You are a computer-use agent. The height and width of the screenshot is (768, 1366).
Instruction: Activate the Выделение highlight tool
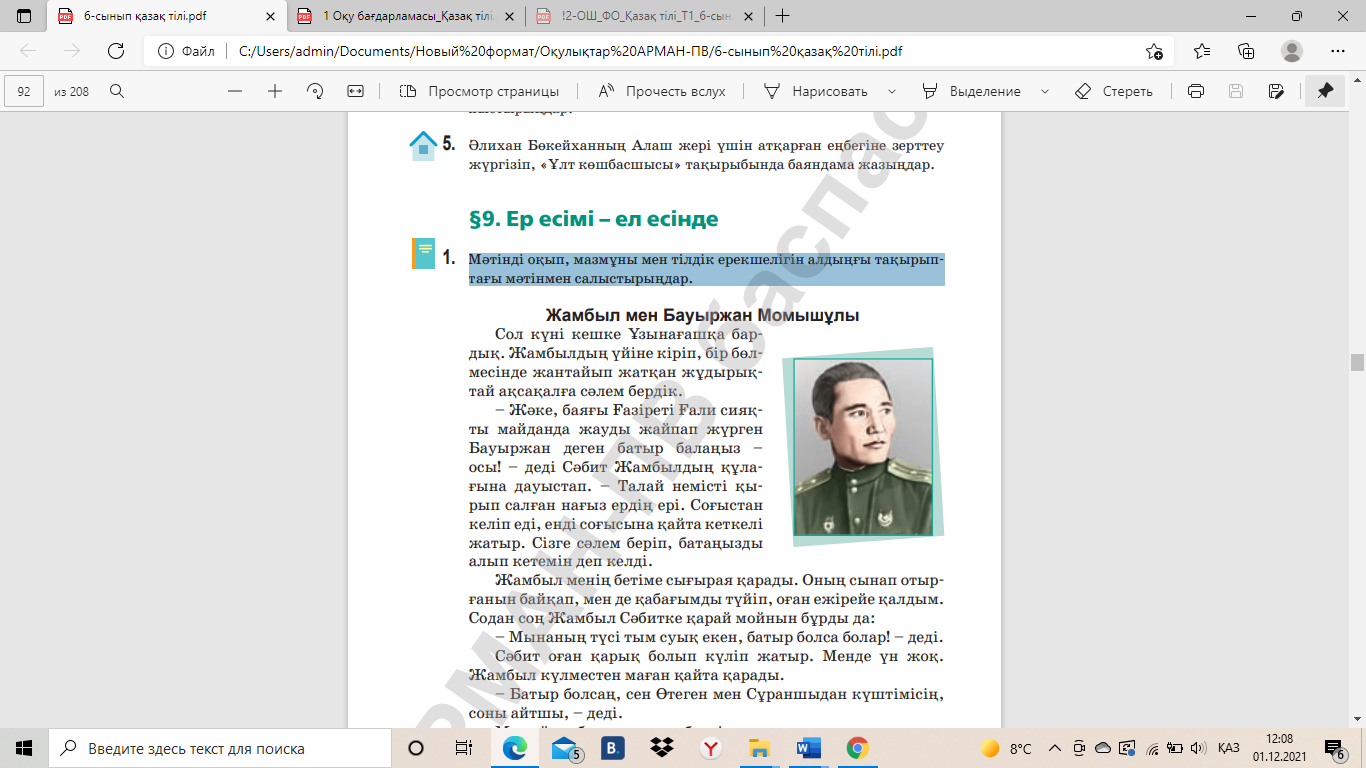click(972, 91)
